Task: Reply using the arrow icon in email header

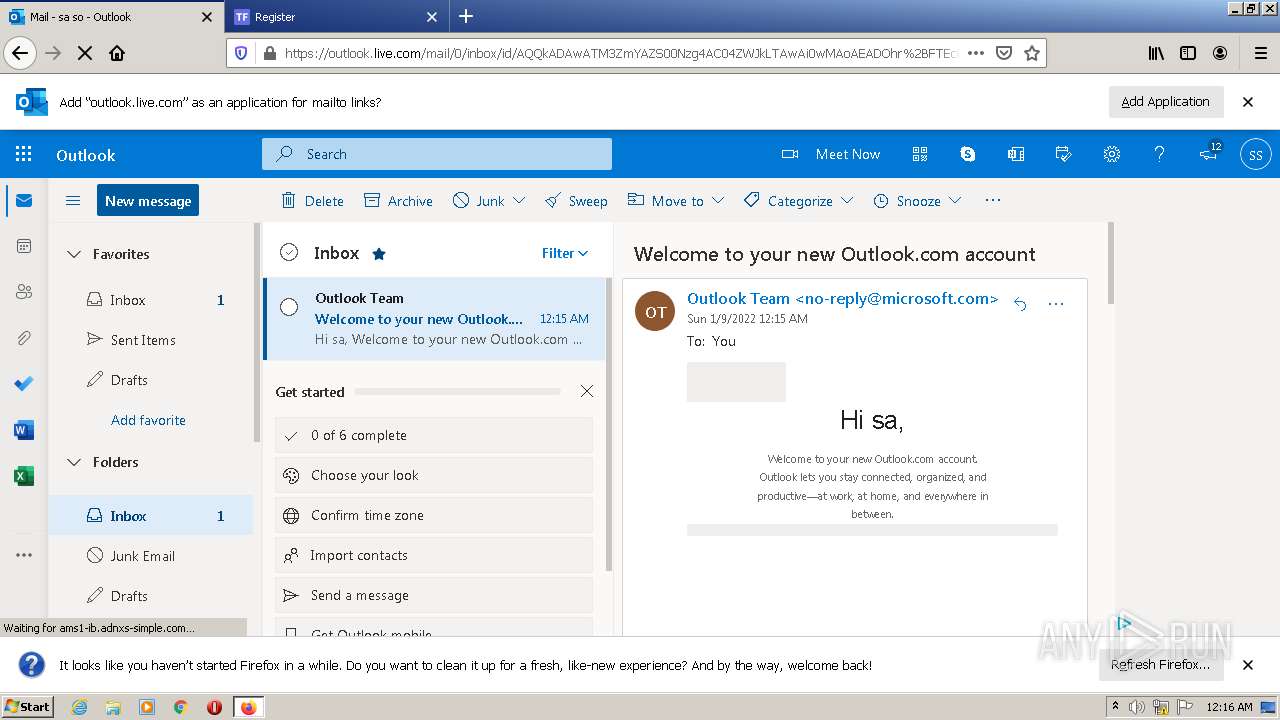Action: [x=1020, y=304]
